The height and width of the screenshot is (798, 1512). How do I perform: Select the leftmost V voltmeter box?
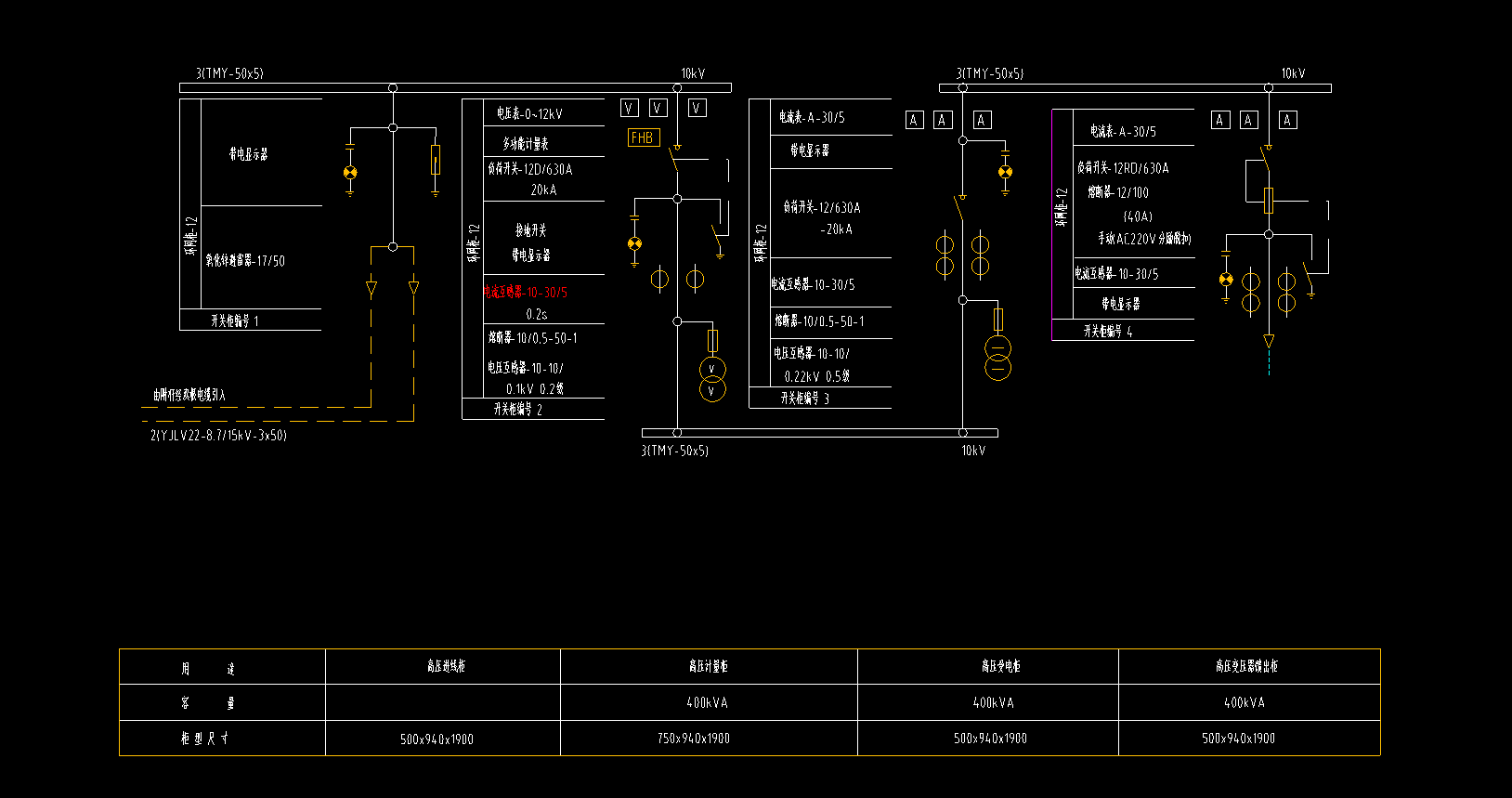point(629,108)
